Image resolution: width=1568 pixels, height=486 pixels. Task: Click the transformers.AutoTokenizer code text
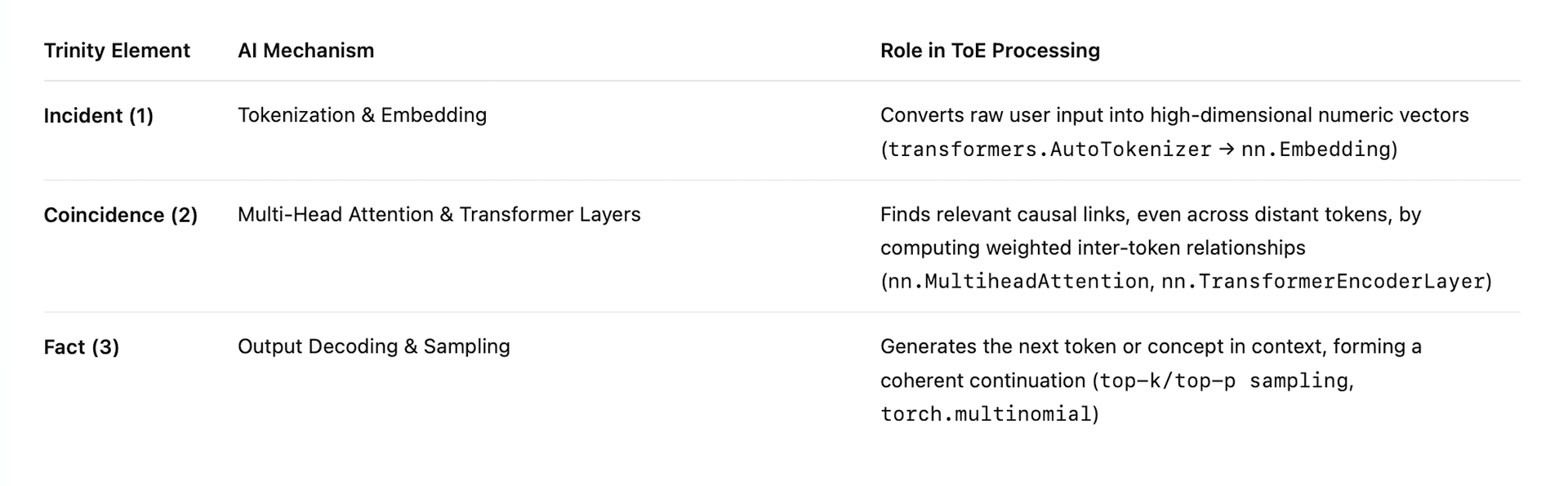point(1049,149)
